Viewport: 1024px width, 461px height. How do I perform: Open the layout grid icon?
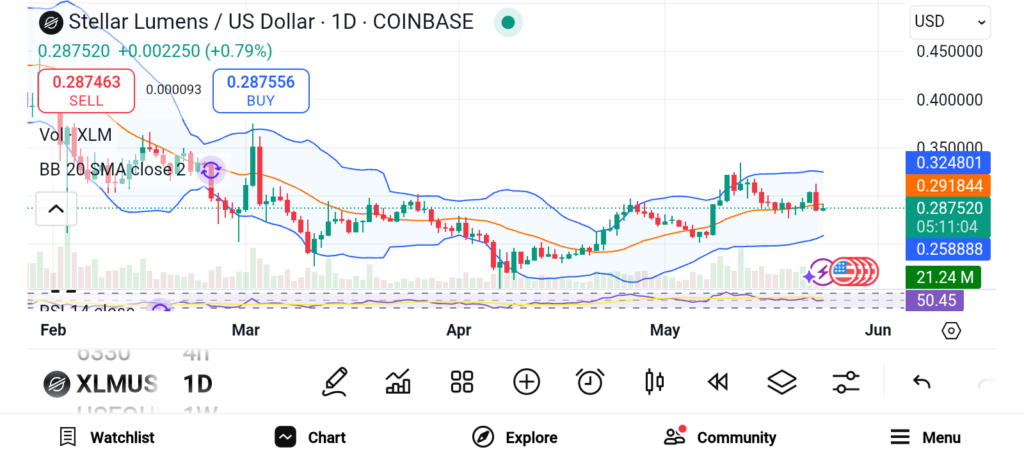[462, 382]
